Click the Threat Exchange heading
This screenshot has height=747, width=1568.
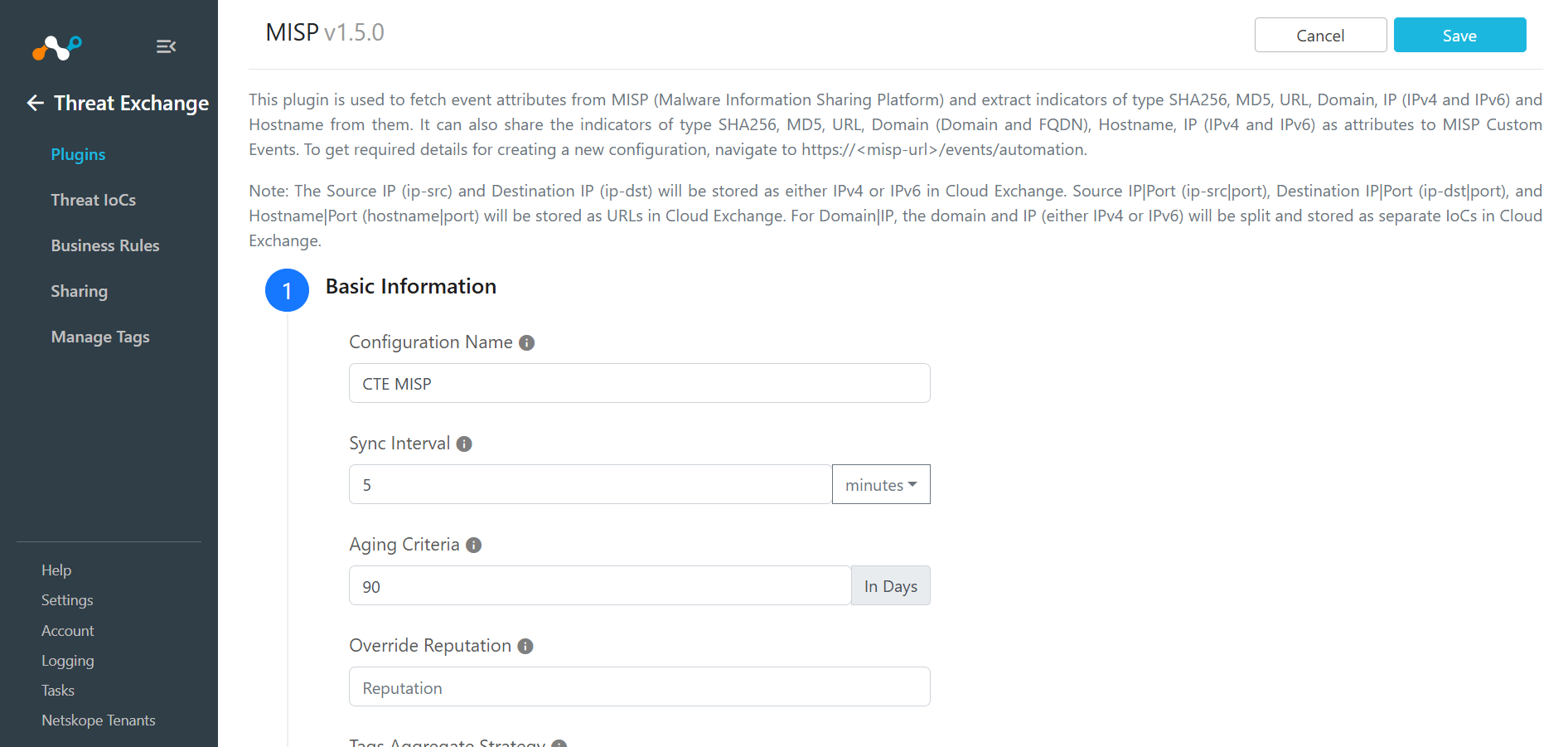(x=131, y=103)
